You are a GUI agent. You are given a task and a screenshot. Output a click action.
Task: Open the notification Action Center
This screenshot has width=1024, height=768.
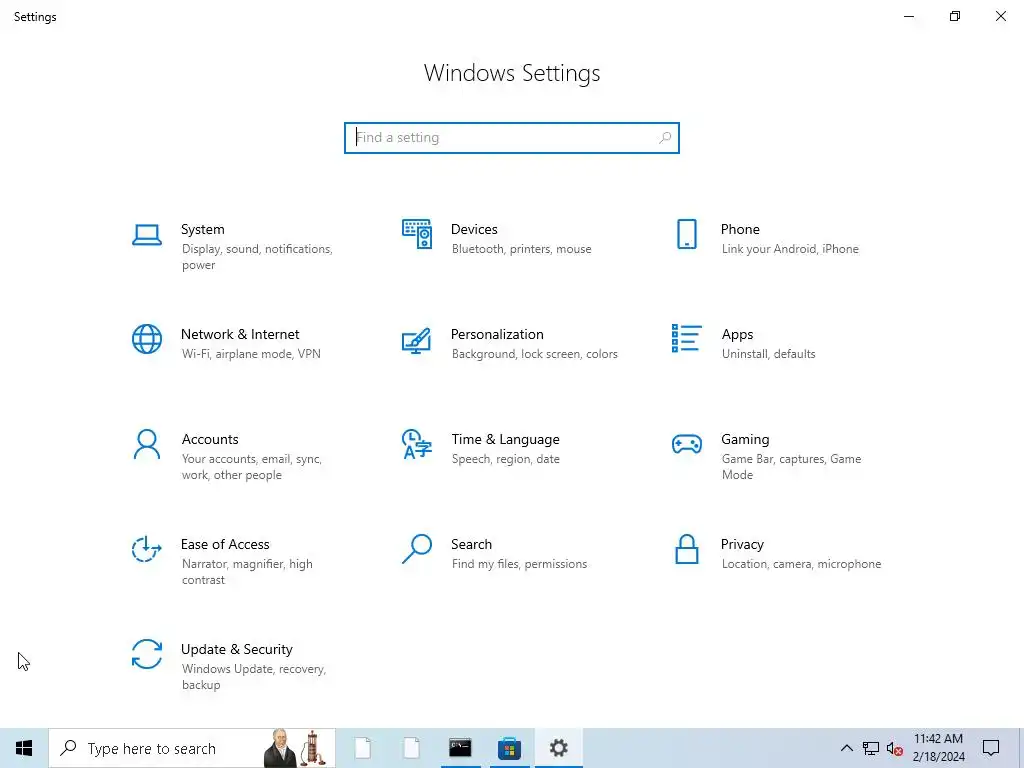tap(991, 748)
